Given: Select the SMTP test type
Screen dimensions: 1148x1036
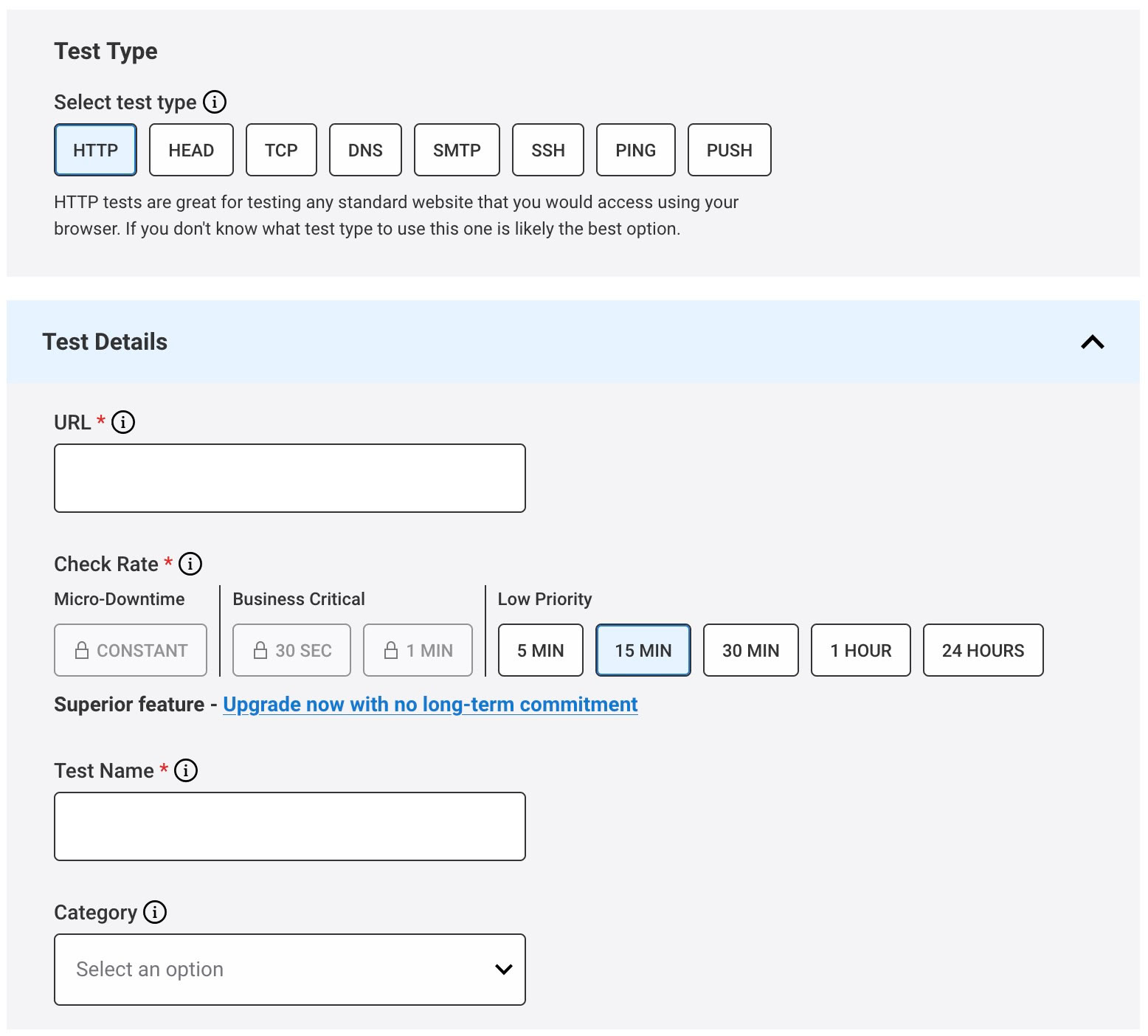Looking at the screenshot, I should [x=456, y=150].
